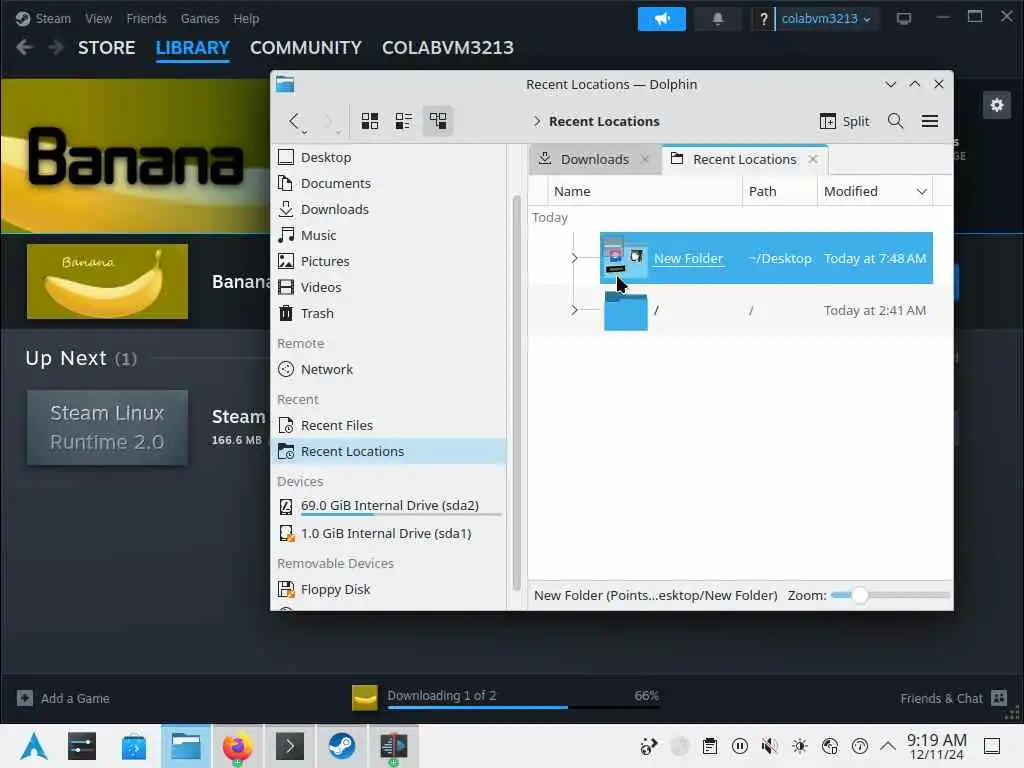Expand breadcrumb arrow before Recent Locations
The height and width of the screenshot is (768, 1024).
point(537,121)
